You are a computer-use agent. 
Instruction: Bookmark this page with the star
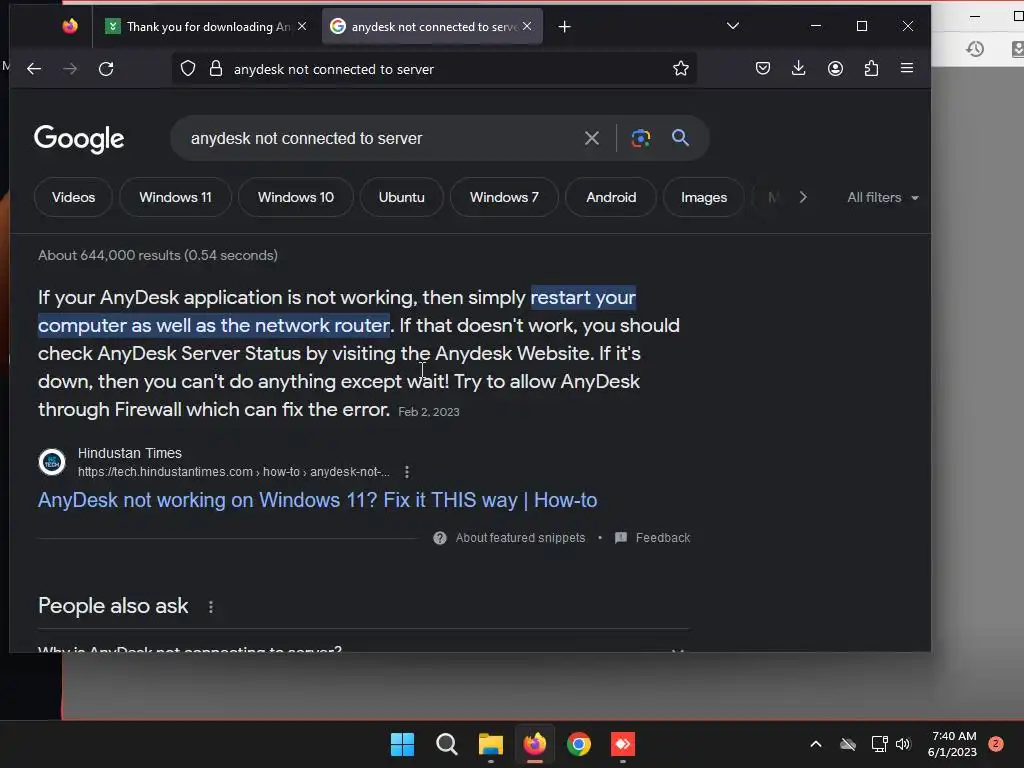(680, 69)
